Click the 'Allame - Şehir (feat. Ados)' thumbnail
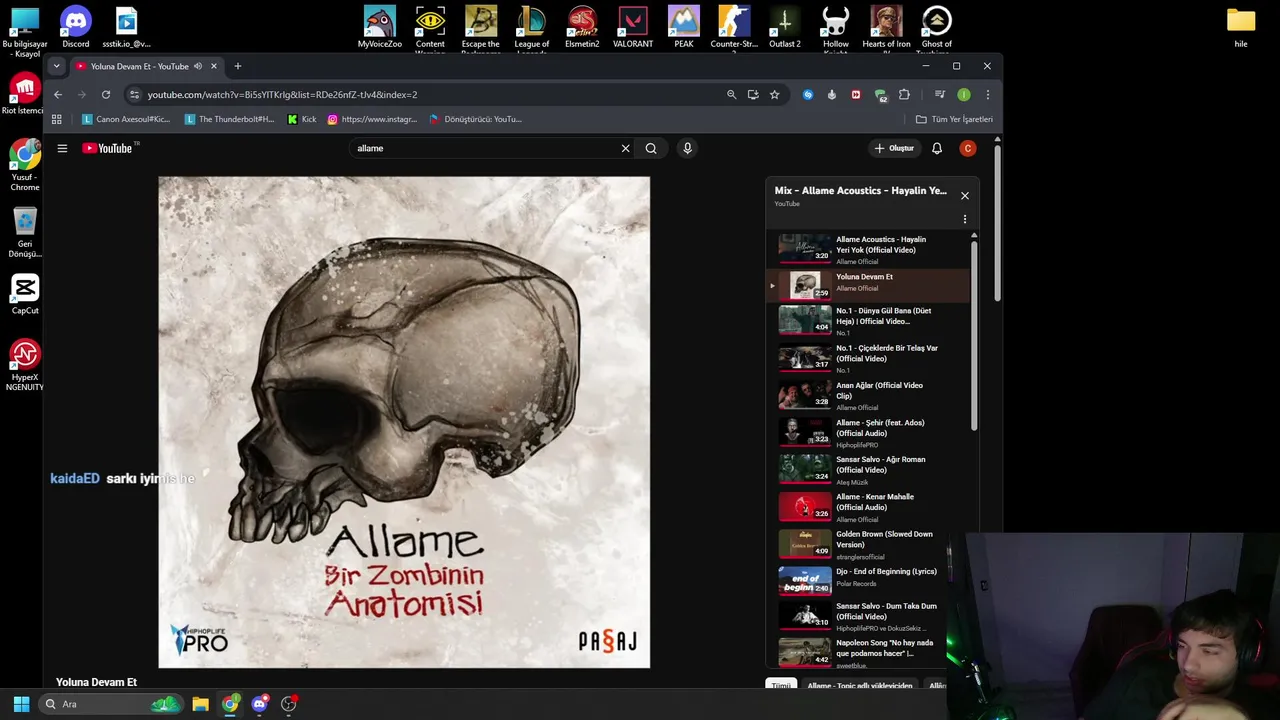The width and height of the screenshot is (1280, 720). pos(805,433)
